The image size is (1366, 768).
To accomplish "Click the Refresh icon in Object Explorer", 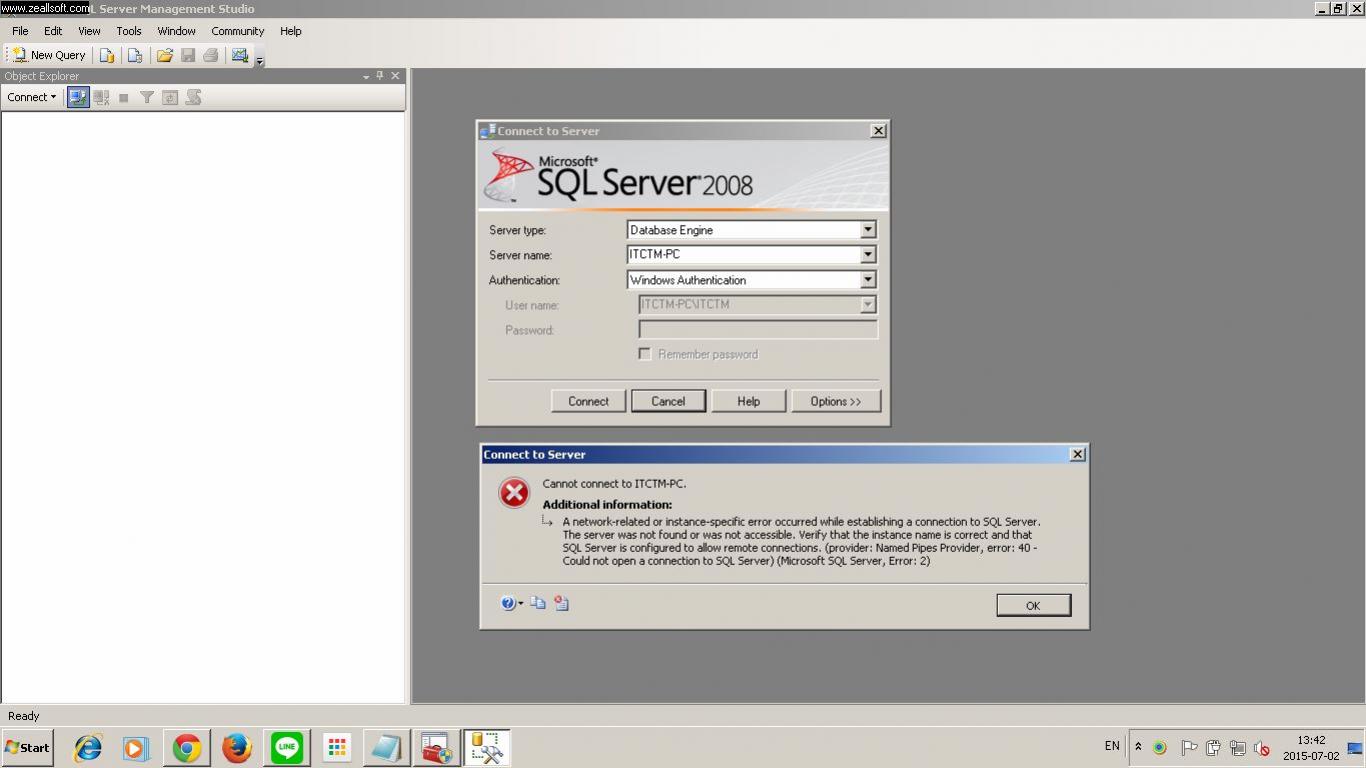I will coord(170,97).
